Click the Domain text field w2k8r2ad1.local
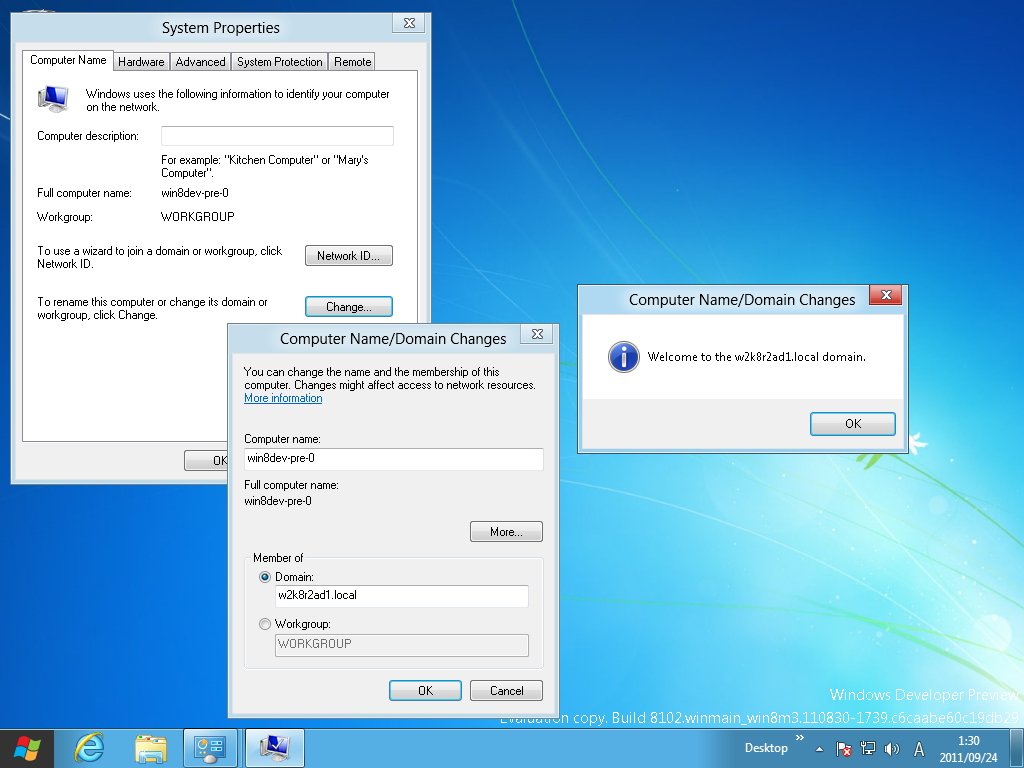1024x768 pixels. point(402,596)
